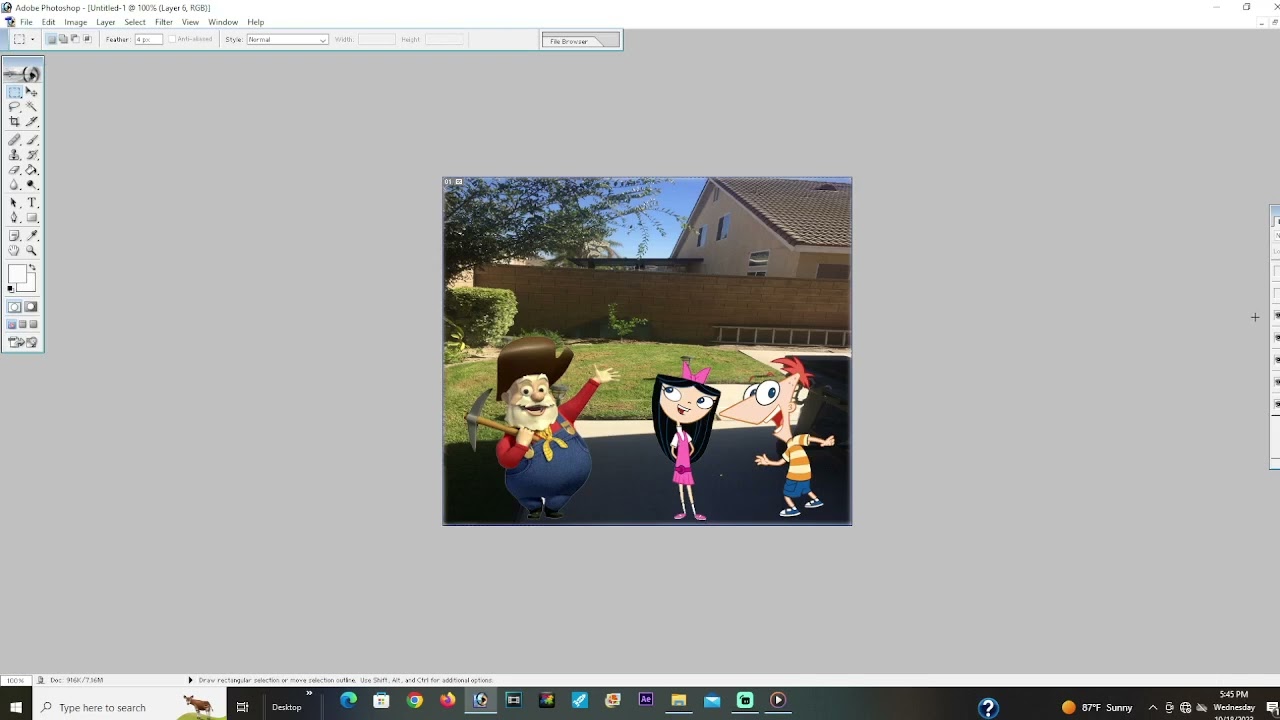Click Jump to ImageReady button
The width and height of the screenshot is (1280, 720).
(x=22, y=342)
